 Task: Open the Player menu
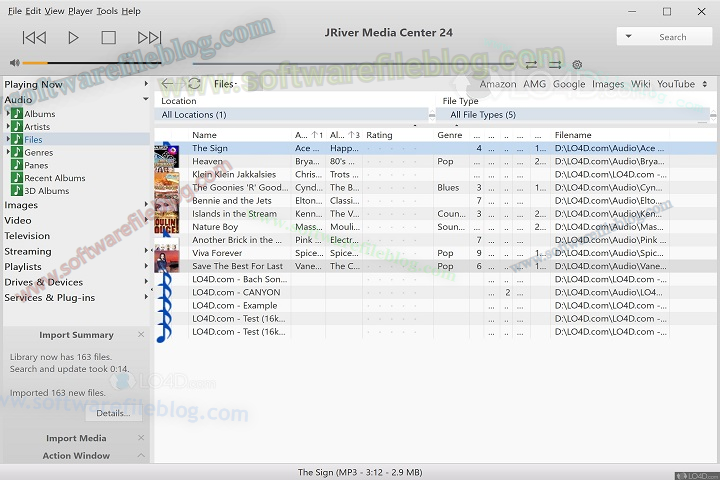tap(80, 11)
